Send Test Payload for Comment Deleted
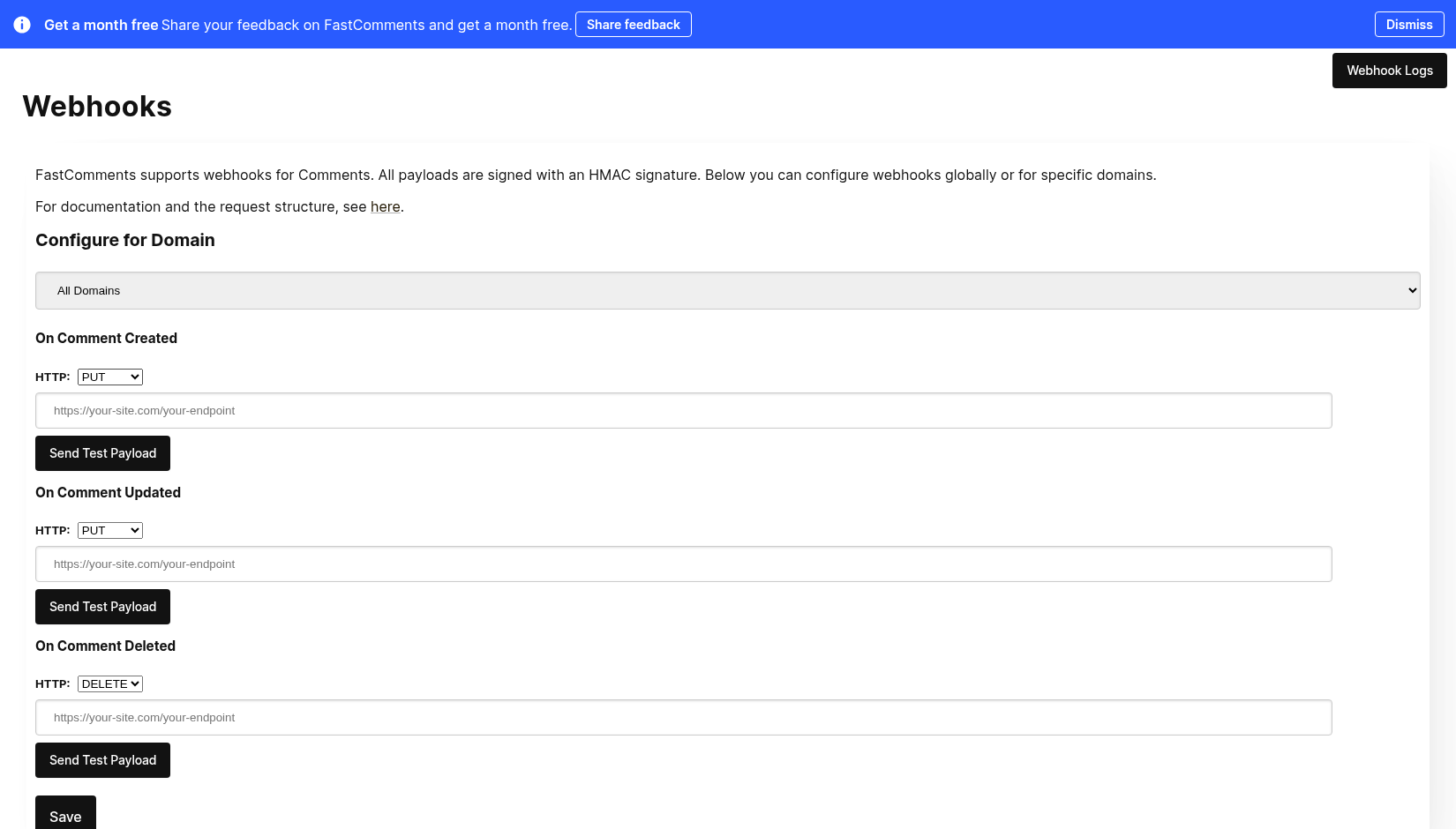Viewport: 1456px width, 829px height. [102, 760]
